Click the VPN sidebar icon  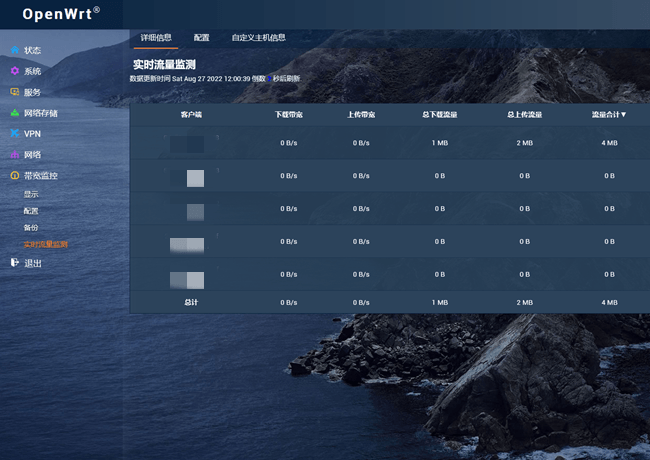click(14, 133)
